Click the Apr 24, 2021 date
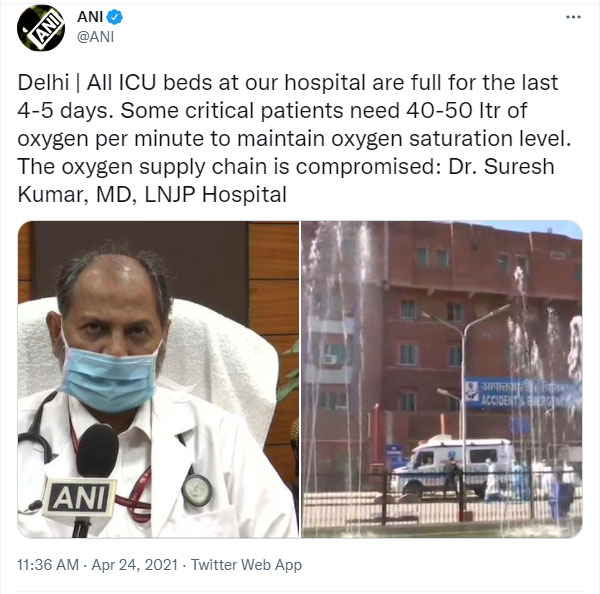Image resolution: width=600 pixels, height=594 pixels. tap(135, 565)
